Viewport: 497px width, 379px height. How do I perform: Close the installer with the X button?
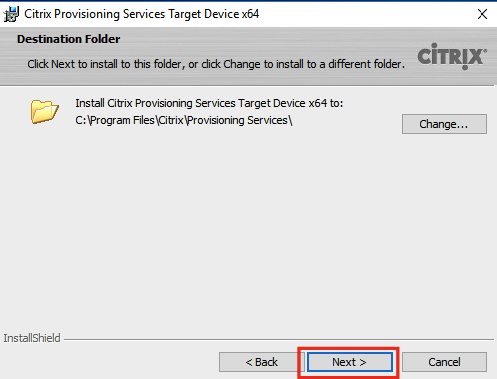click(482, 14)
